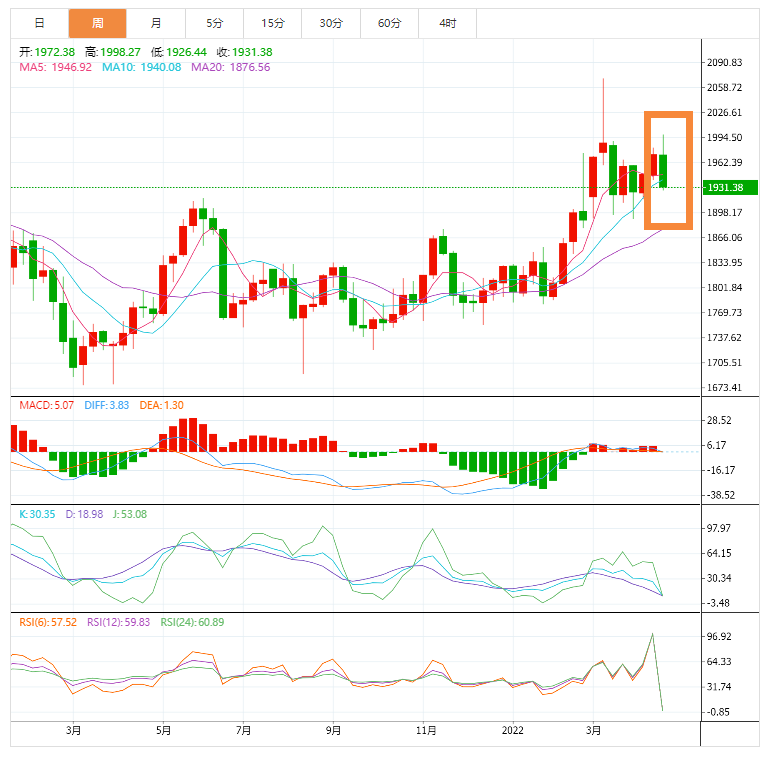This screenshot has width=769, height=760.
Task: Click the 28.52 MACD axis label
Action: [x=719, y=421]
